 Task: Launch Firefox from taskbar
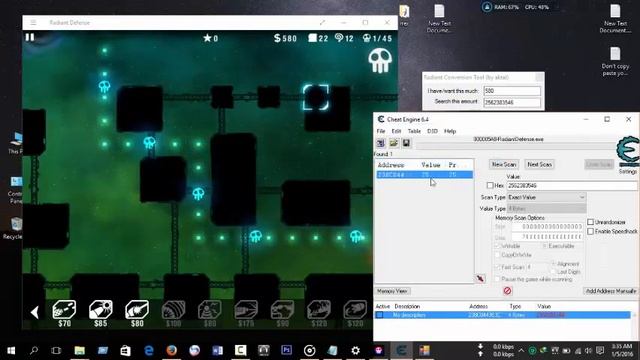(171, 350)
